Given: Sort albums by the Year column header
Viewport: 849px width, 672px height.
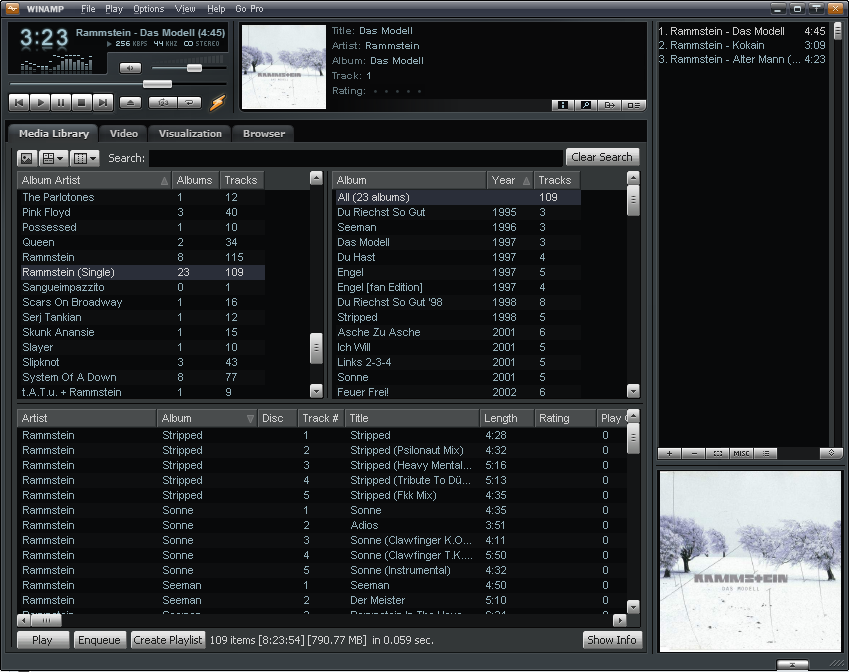Looking at the screenshot, I should [x=510, y=180].
